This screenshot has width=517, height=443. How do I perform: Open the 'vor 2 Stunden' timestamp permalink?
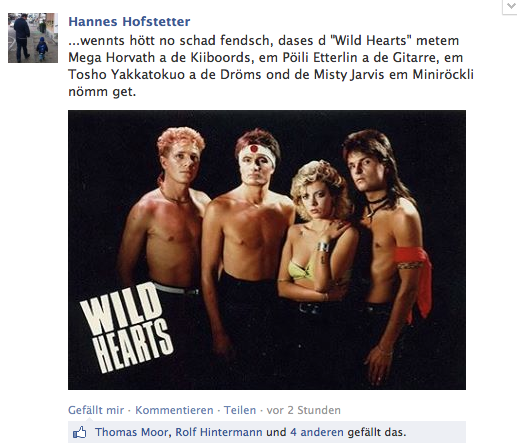click(x=304, y=410)
